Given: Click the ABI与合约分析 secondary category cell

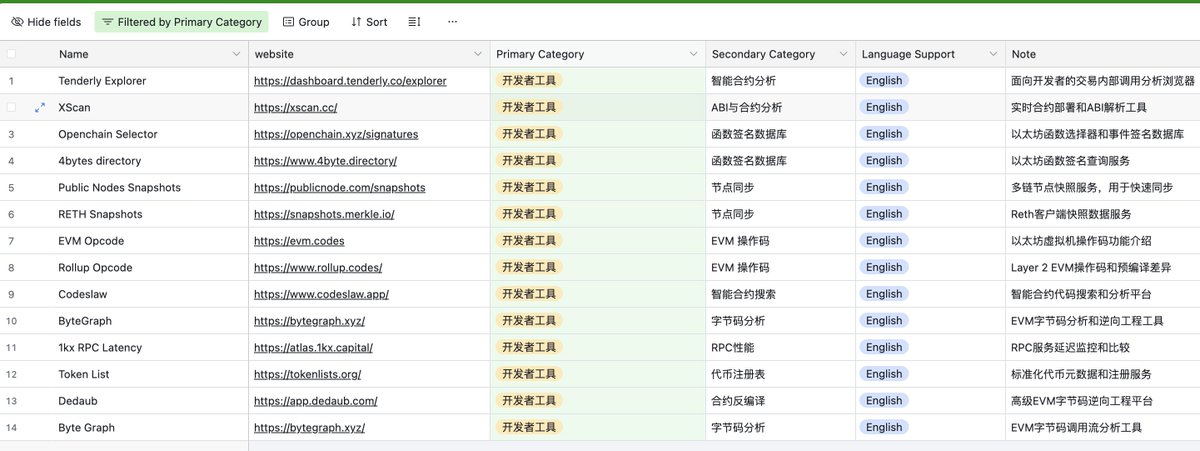Looking at the screenshot, I should pyautogui.click(x=780, y=107).
